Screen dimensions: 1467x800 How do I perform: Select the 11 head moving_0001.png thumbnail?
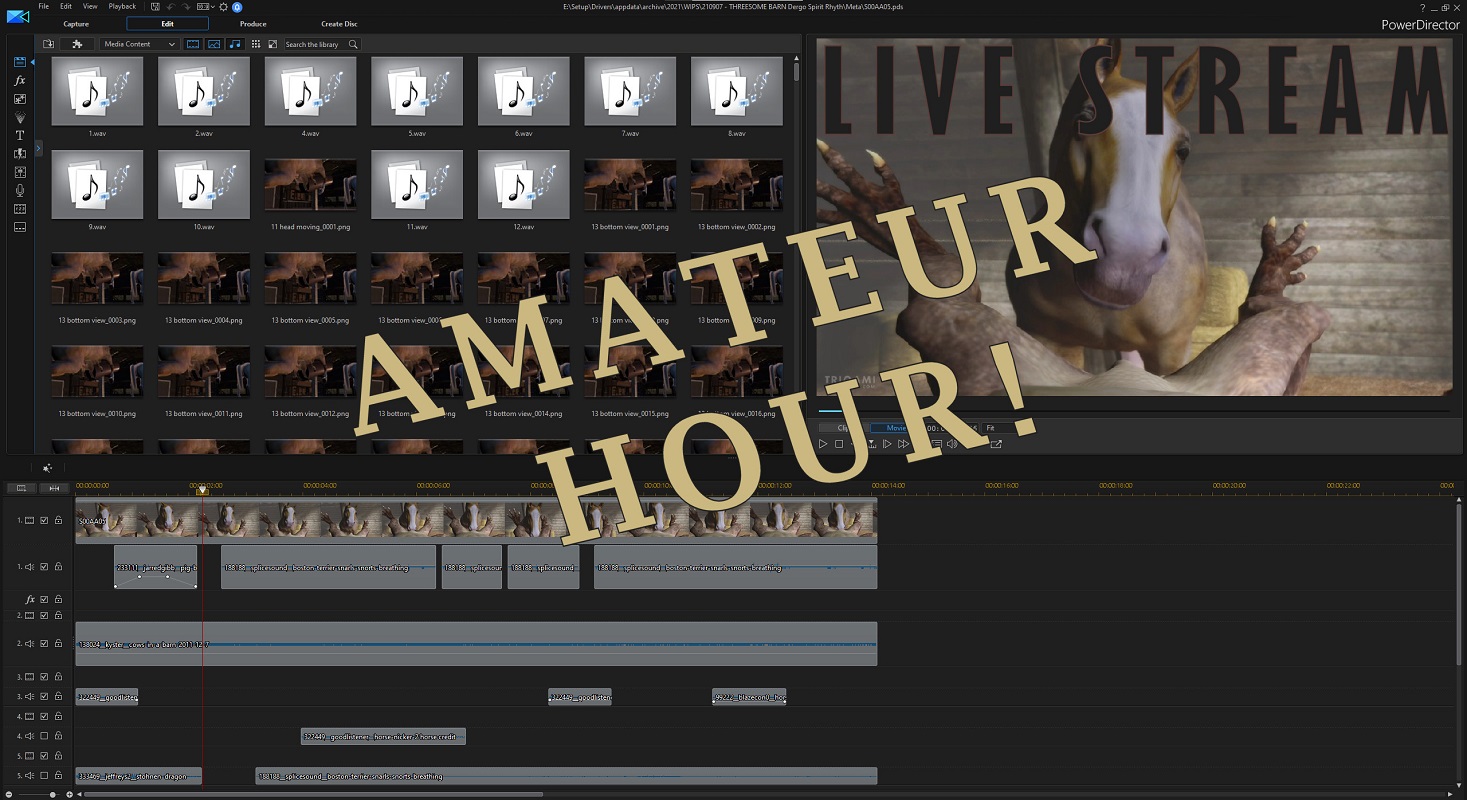[310, 185]
